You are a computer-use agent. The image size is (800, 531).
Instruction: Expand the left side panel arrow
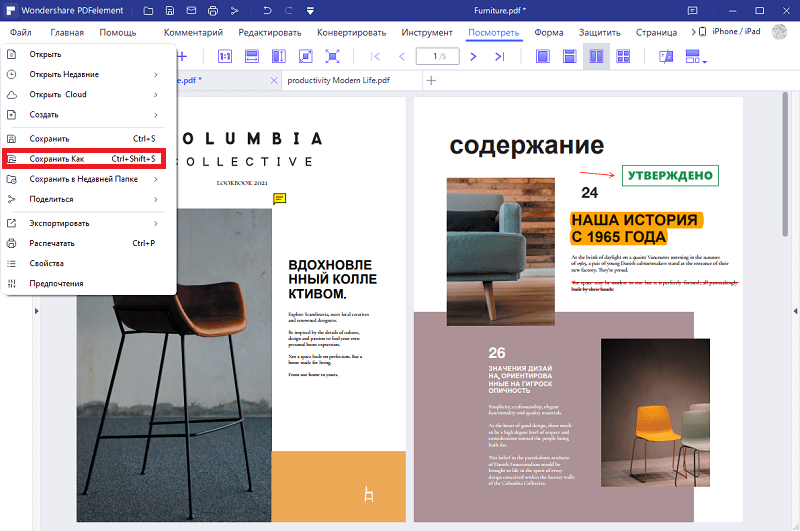[x=36, y=311]
